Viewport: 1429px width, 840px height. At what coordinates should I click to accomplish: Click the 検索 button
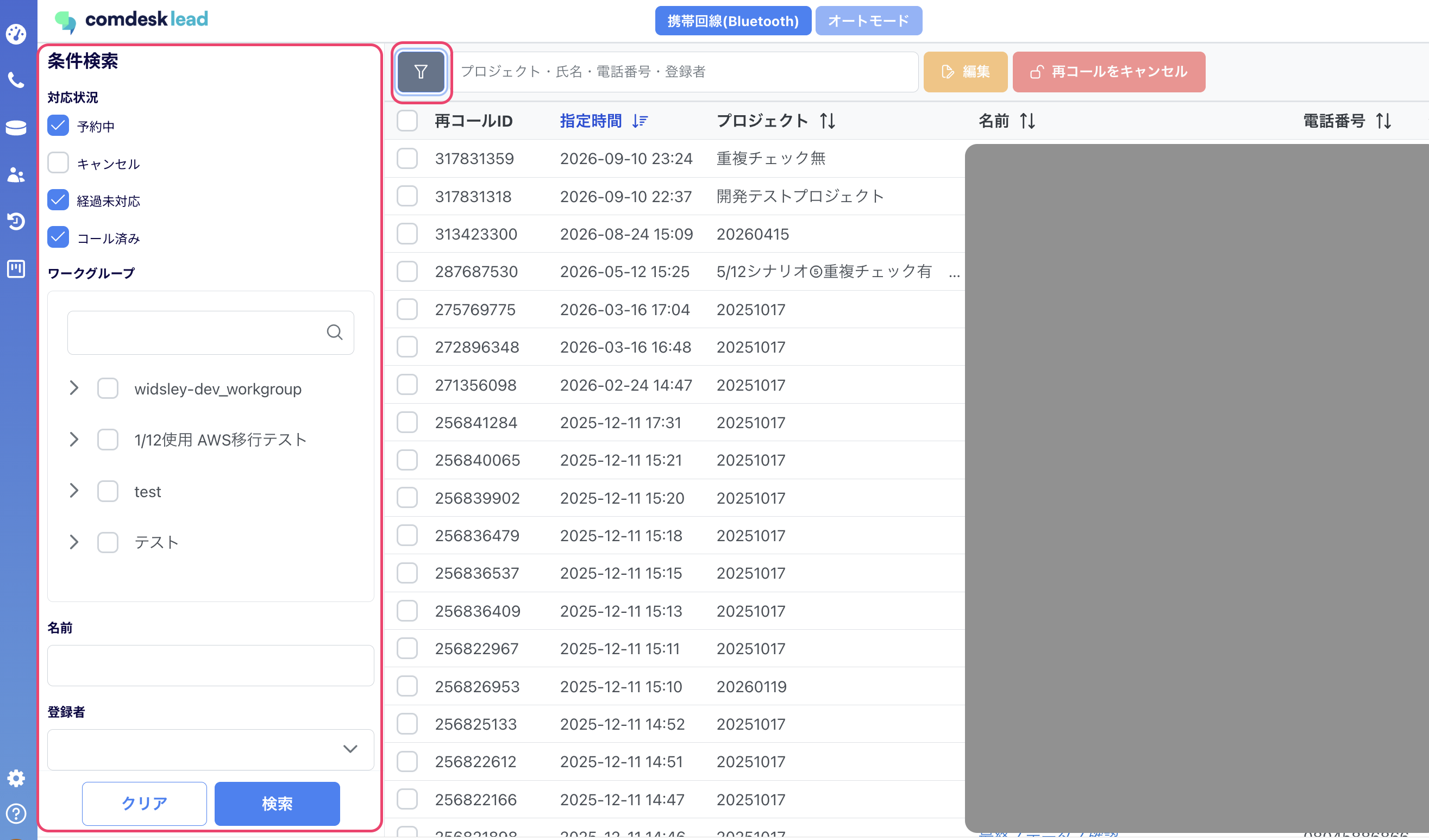(x=277, y=804)
